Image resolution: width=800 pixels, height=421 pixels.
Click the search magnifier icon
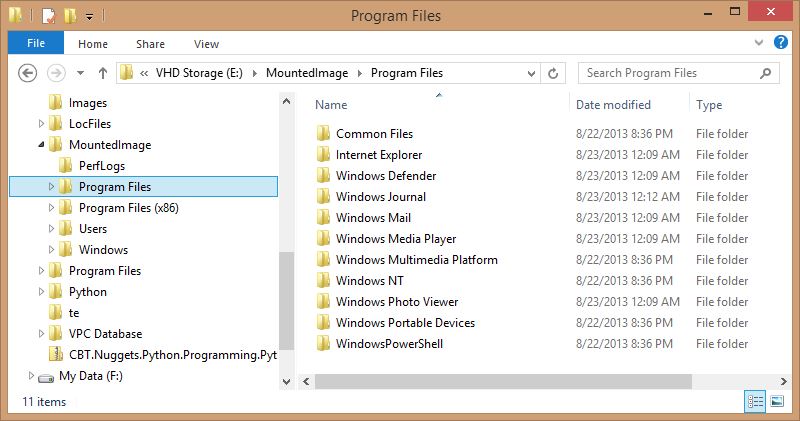point(765,73)
